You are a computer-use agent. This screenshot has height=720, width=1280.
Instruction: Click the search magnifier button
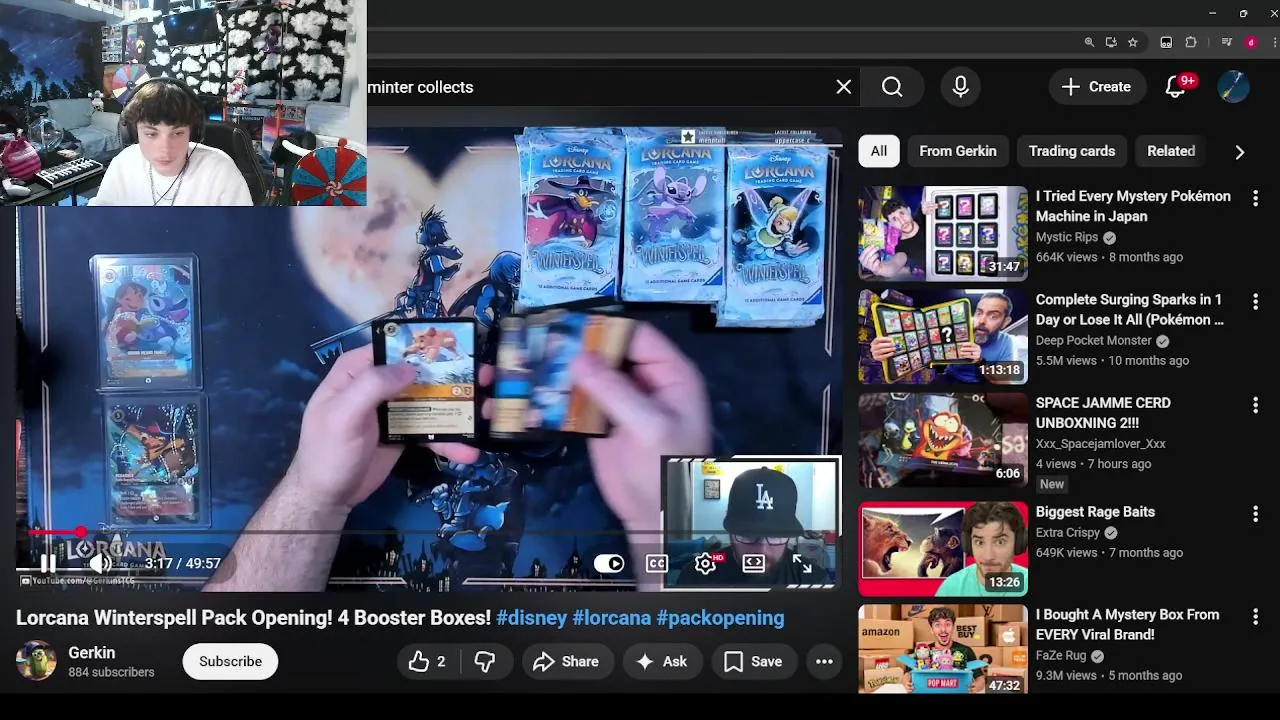(892, 87)
